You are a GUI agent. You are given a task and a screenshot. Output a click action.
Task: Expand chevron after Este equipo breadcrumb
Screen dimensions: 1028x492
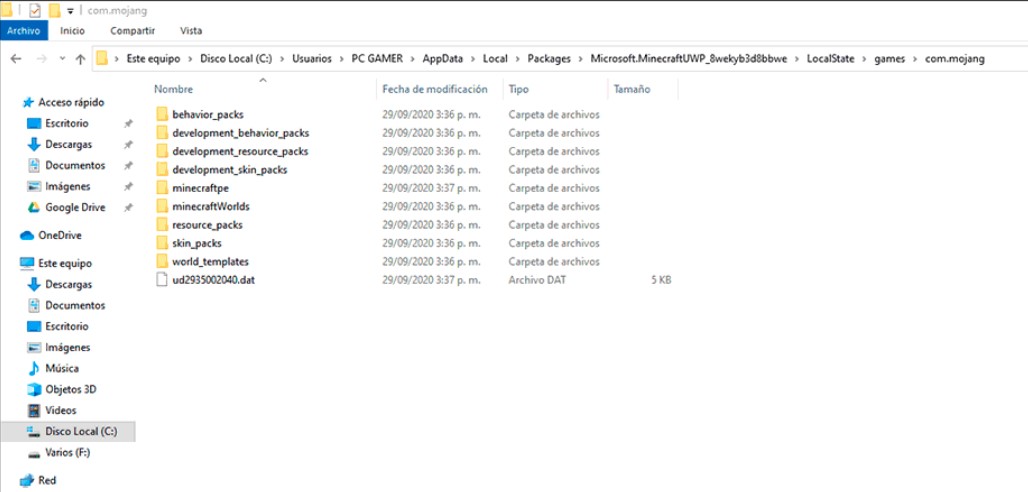(x=189, y=58)
